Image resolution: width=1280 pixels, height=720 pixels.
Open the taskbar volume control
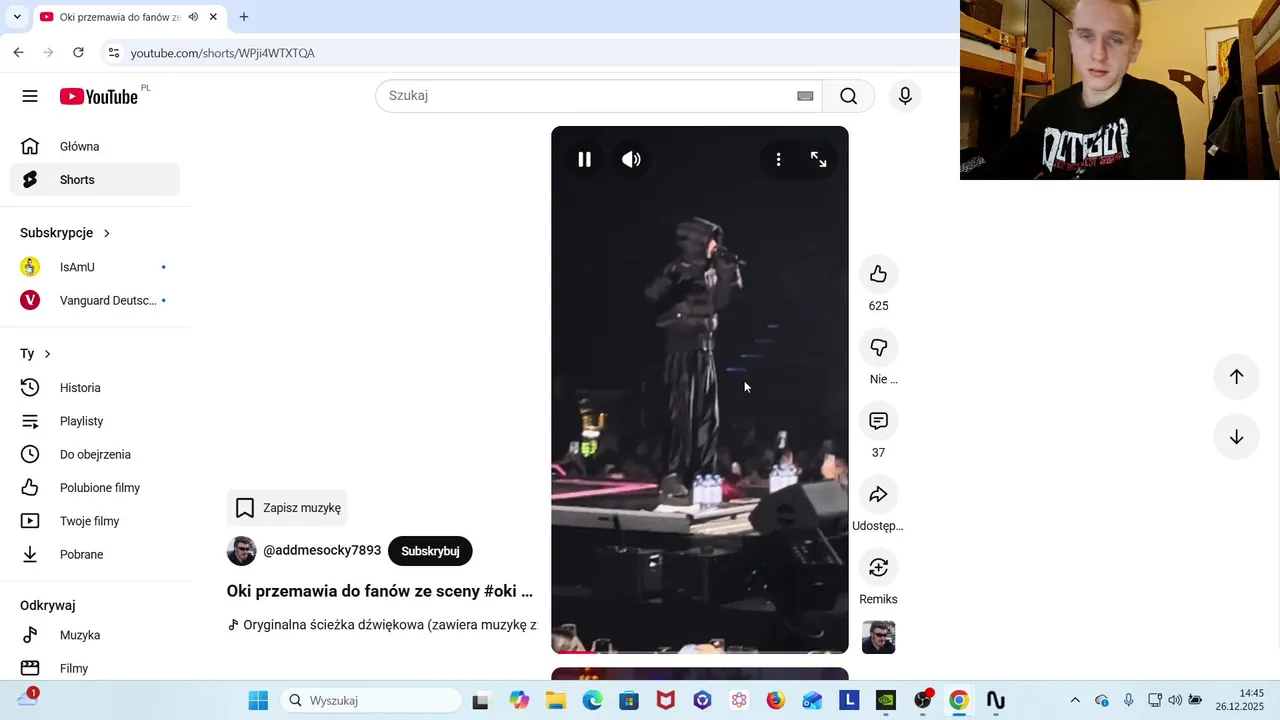pyautogui.click(x=1175, y=700)
